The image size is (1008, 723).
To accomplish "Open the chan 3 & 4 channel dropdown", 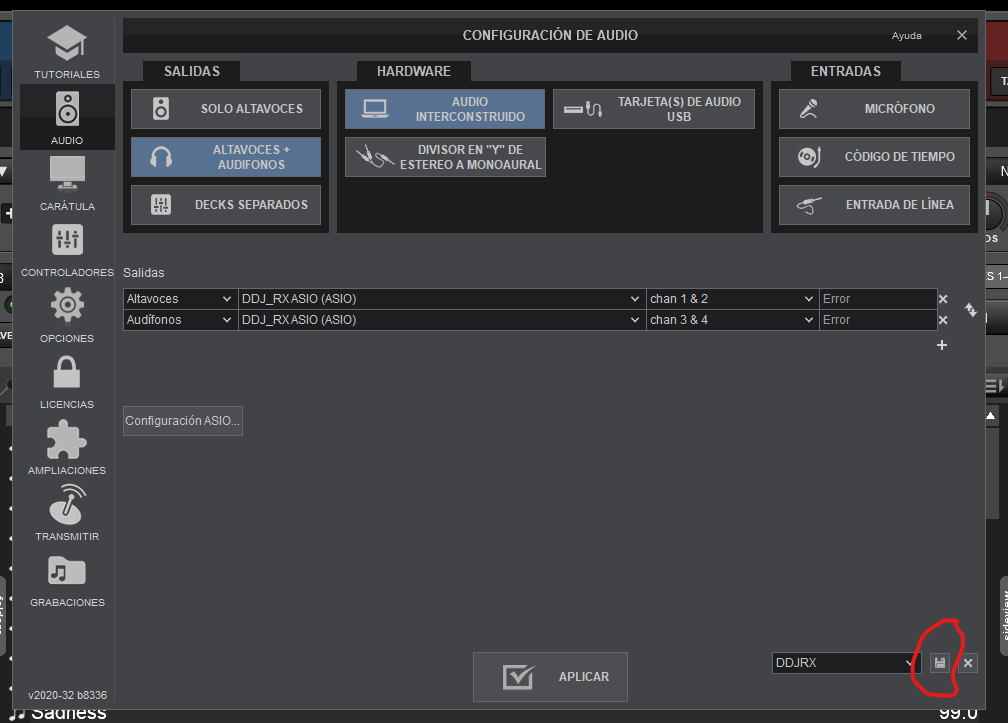I will (x=732, y=320).
